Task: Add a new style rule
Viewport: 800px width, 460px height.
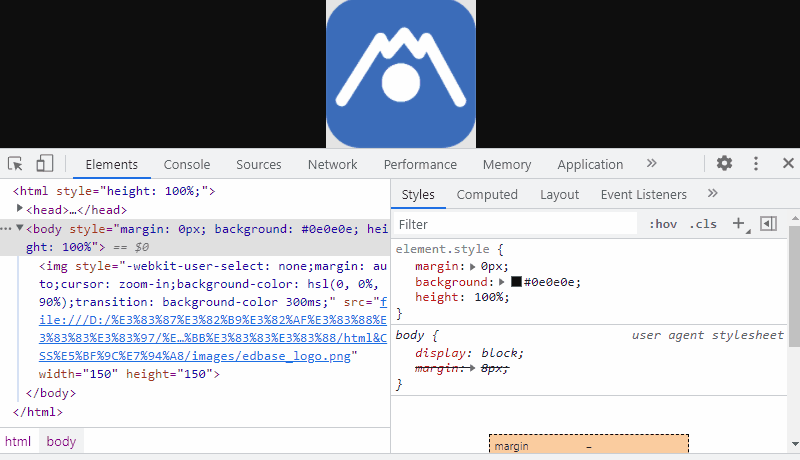Action: pos(738,223)
